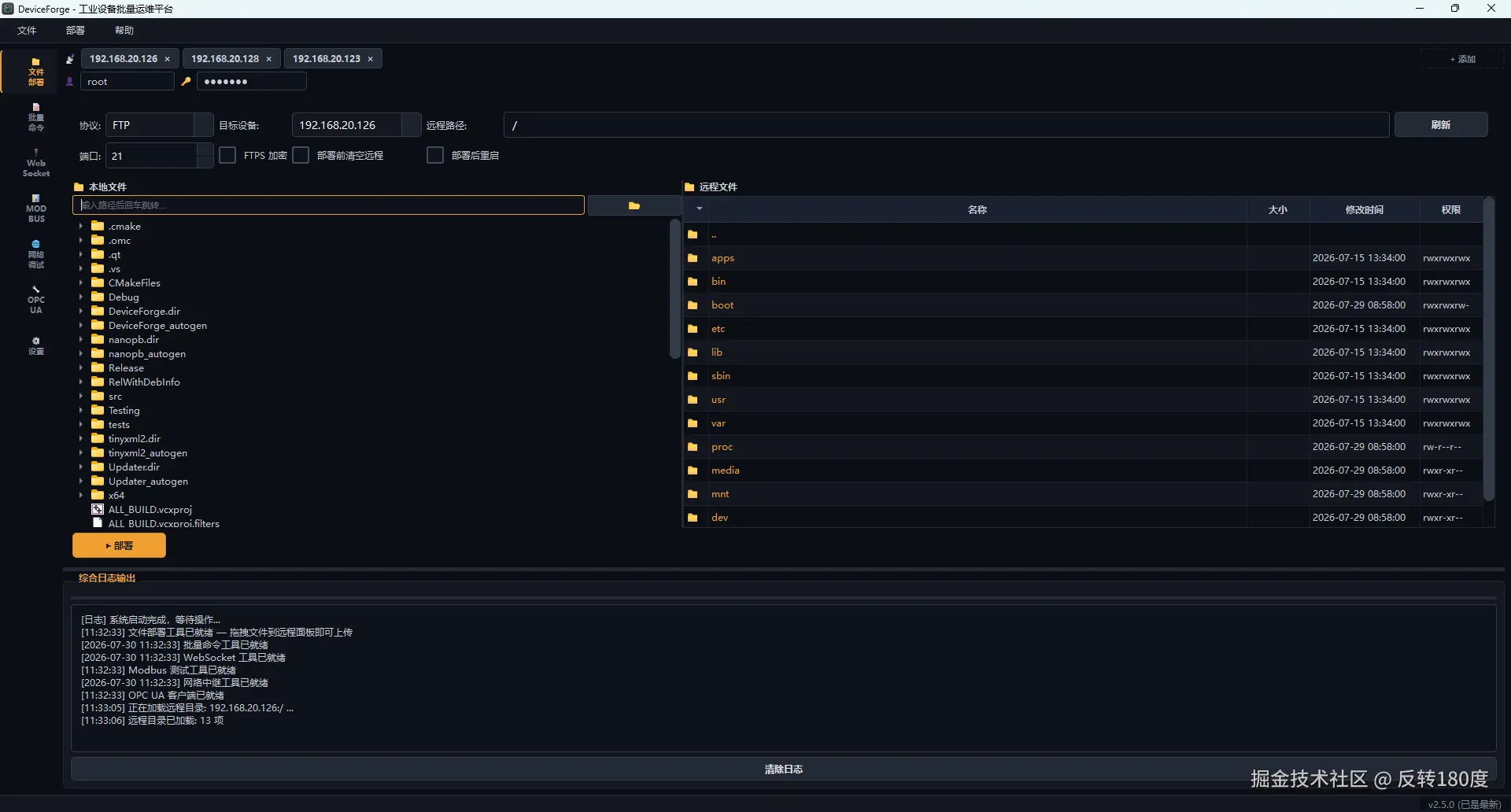Click the 端口 spinner control
This screenshot has width=1511, height=812.
coord(205,156)
